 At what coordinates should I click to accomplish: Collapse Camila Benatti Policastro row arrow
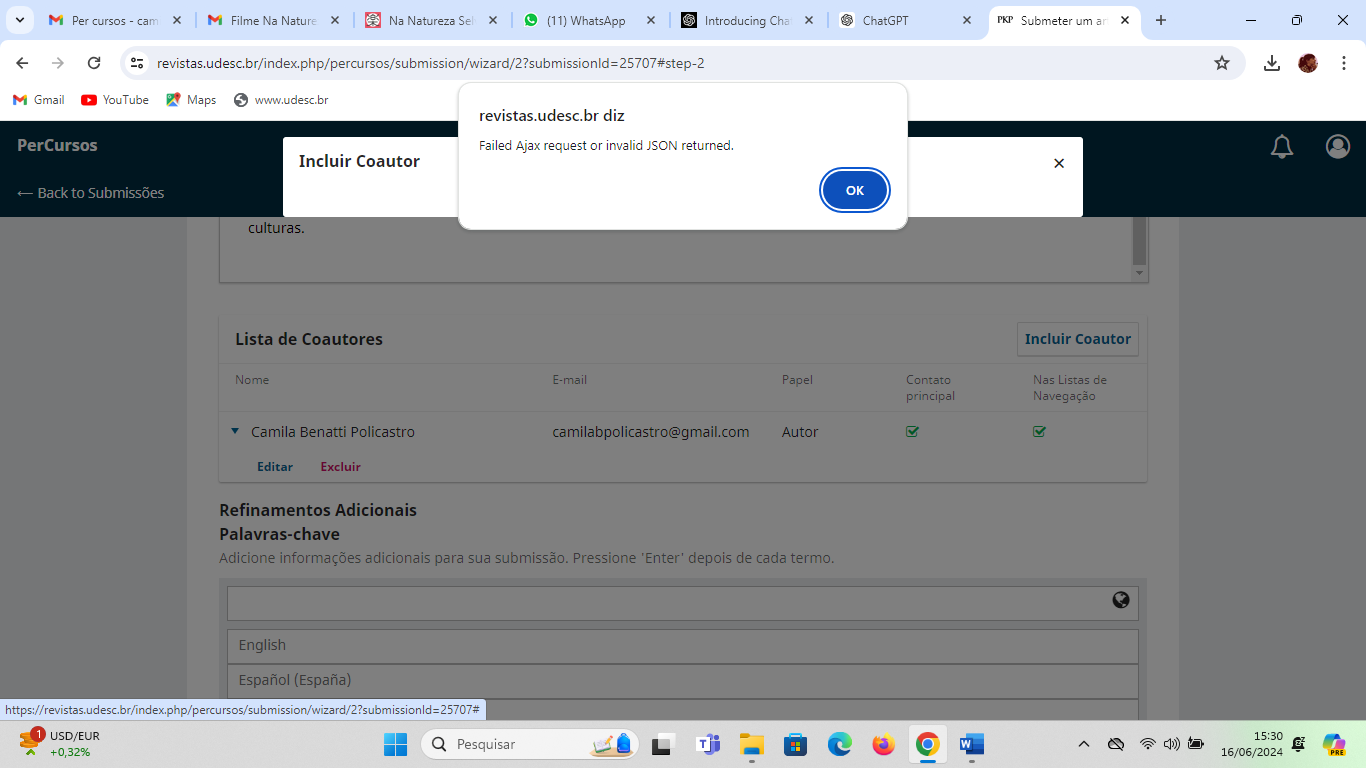[235, 431]
